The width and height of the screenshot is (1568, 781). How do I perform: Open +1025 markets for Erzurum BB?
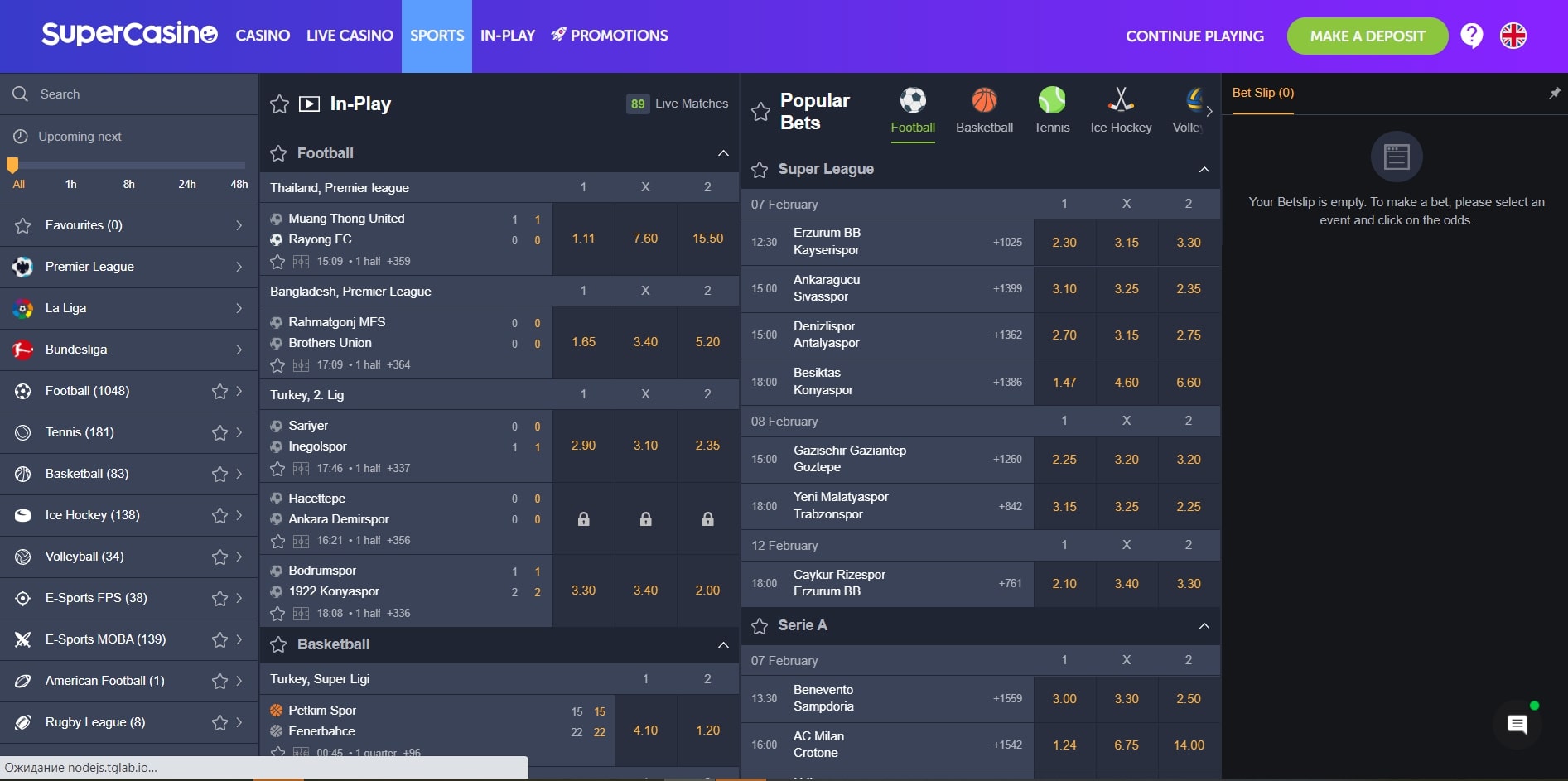[x=1007, y=243]
